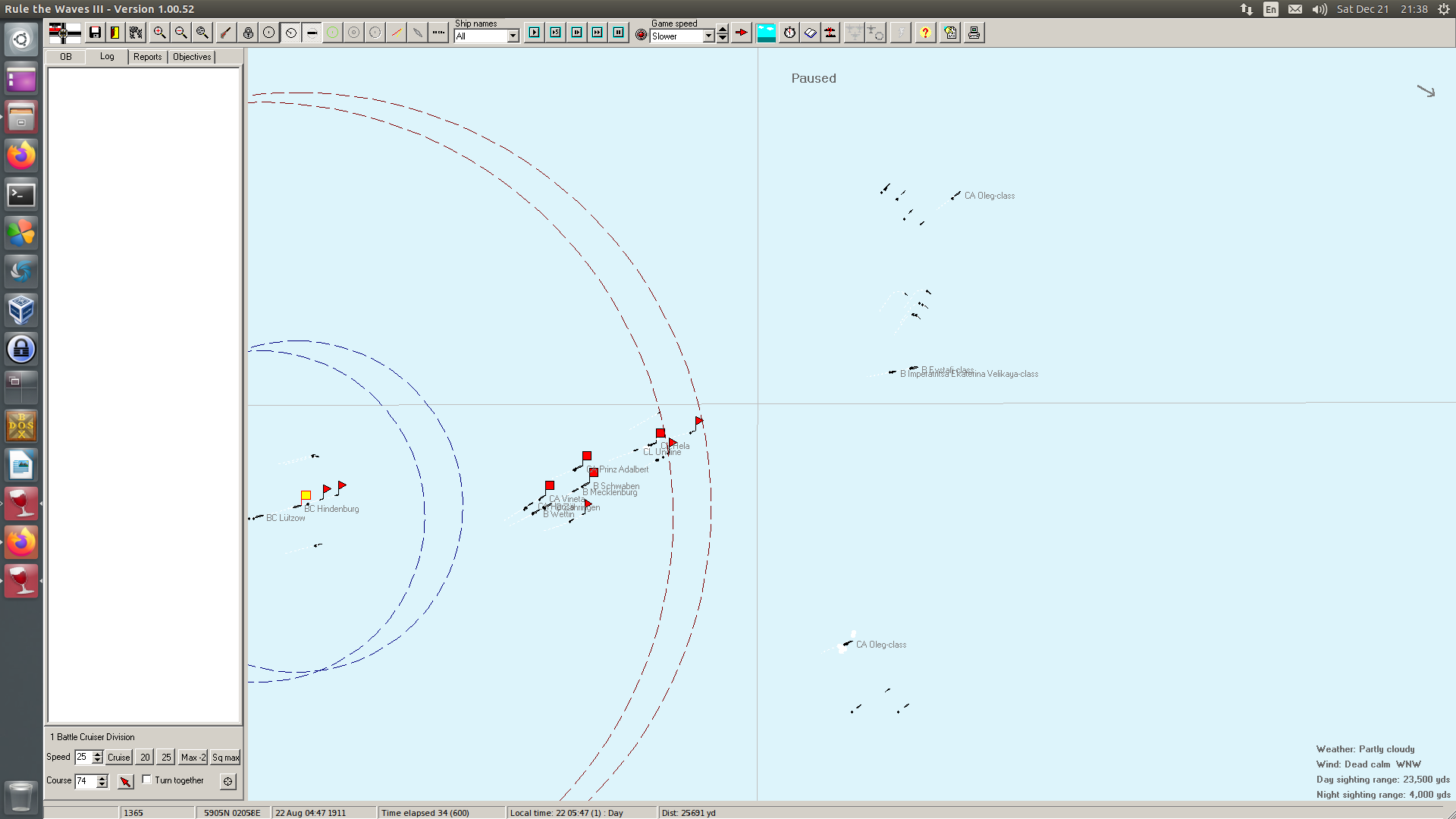
Task: Select the rifle-shaped toolbar icon
Action: 225,33
